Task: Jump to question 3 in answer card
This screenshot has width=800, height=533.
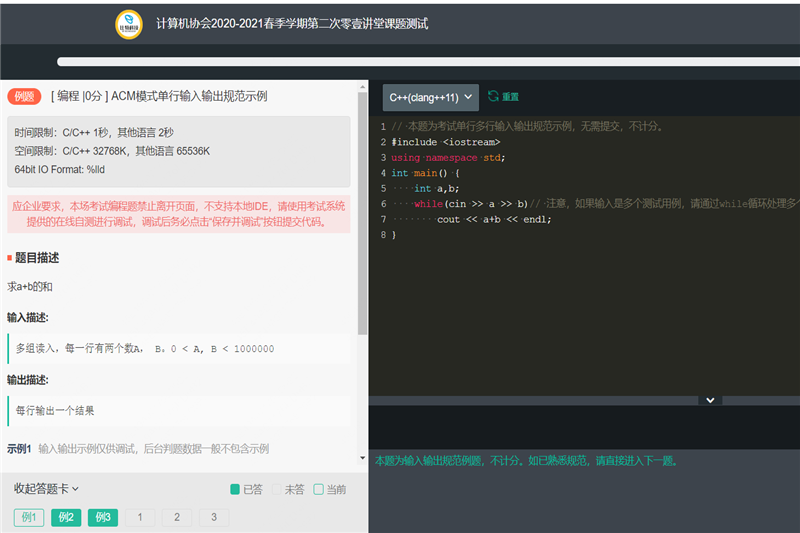Action: click(x=213, y=518)
